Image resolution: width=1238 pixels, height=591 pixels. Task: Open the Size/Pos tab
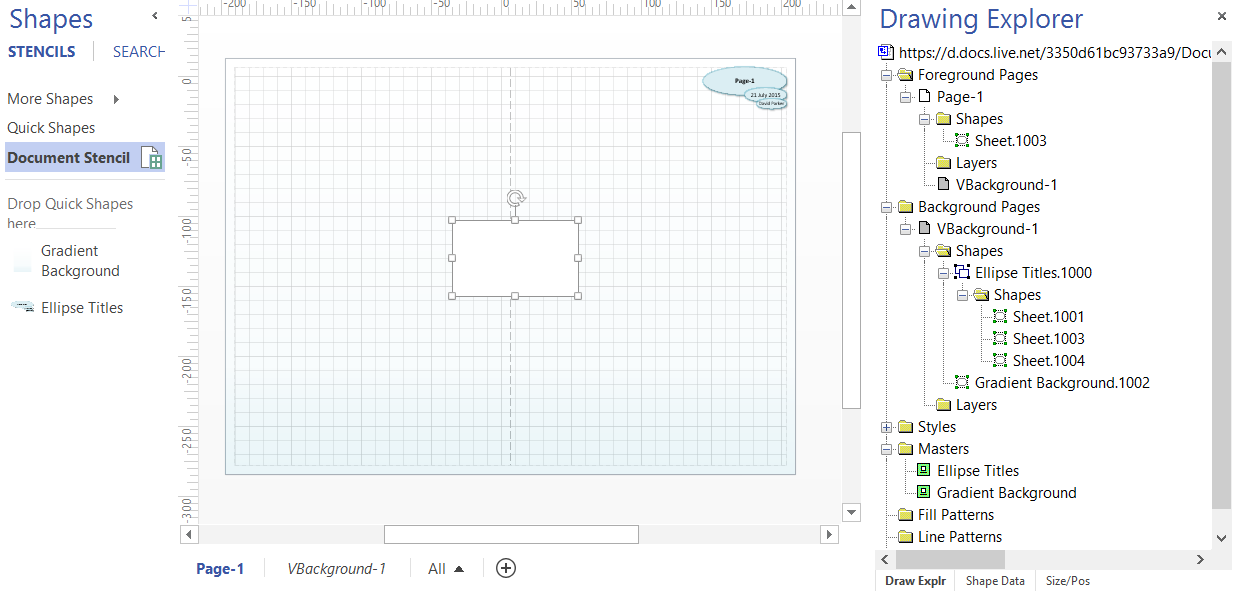click(1067, 581)
